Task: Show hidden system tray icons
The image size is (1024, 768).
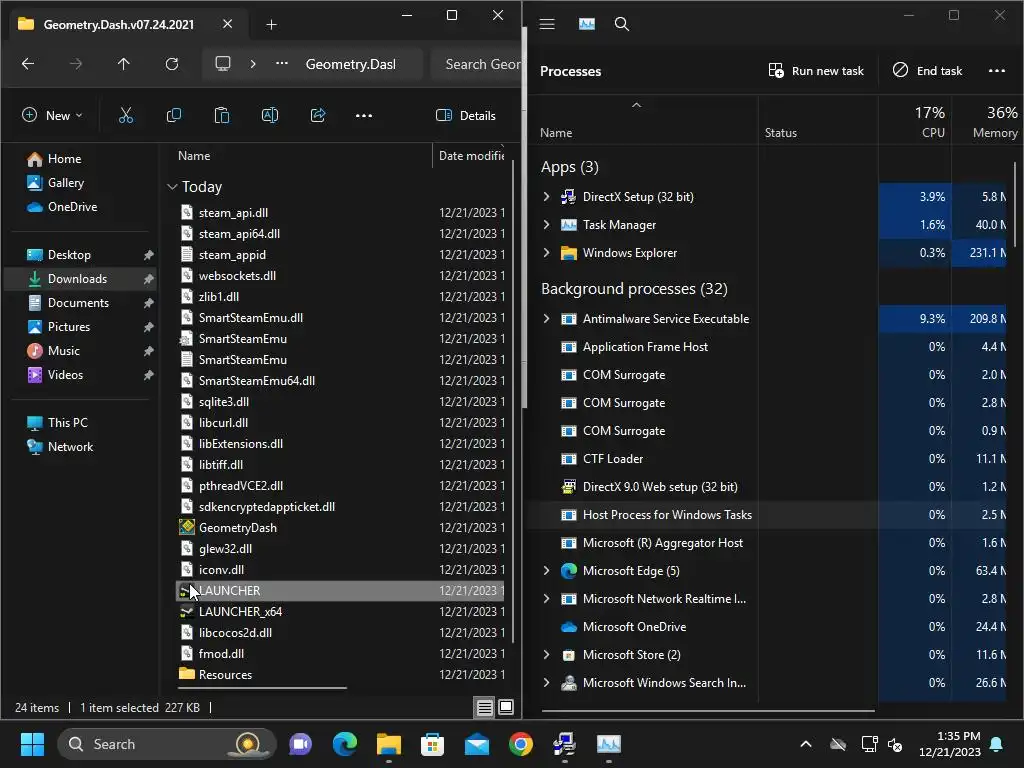Action: 806,744
